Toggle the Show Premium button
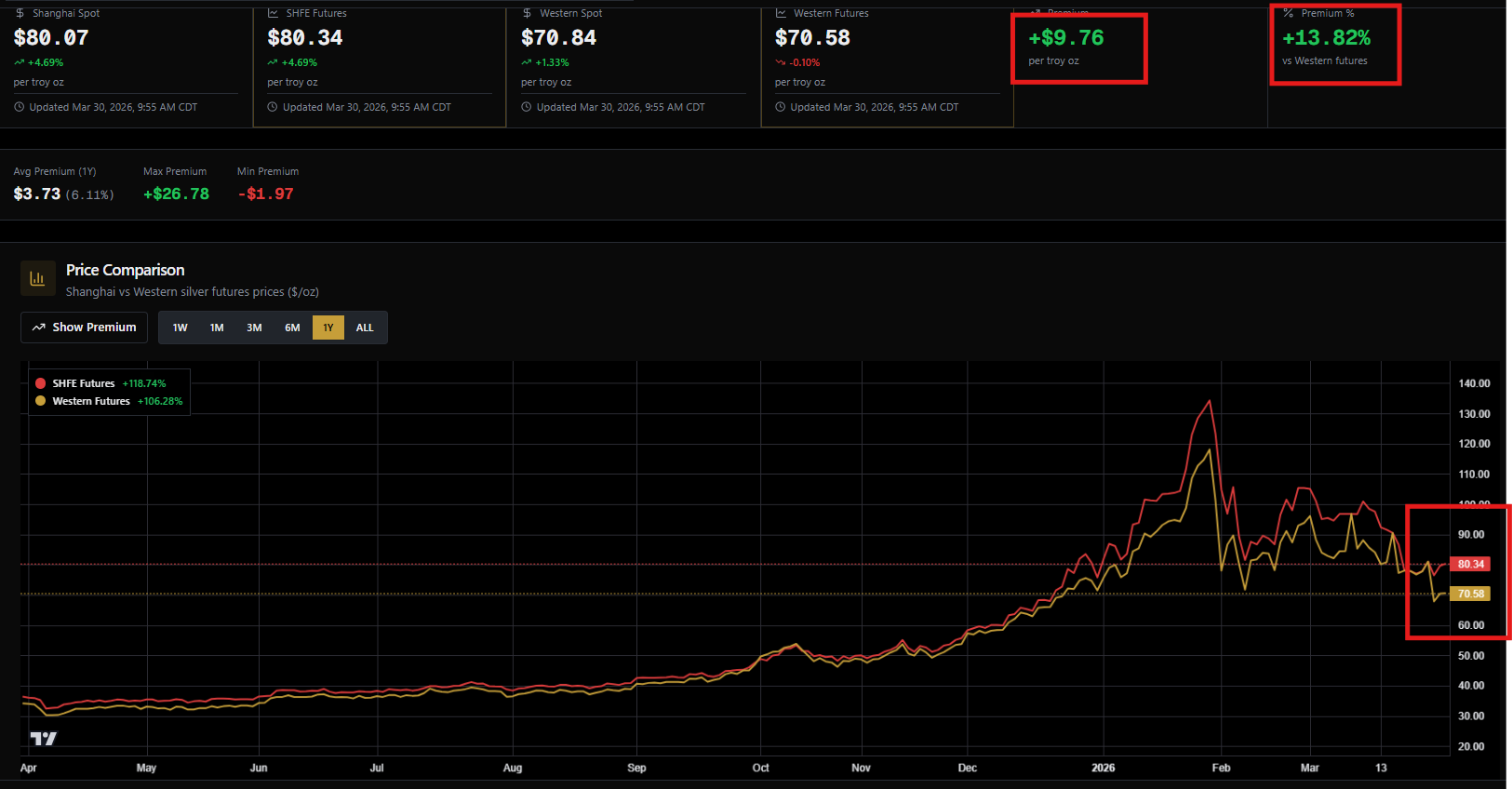The image size is (1512, 789). point(85,328)
